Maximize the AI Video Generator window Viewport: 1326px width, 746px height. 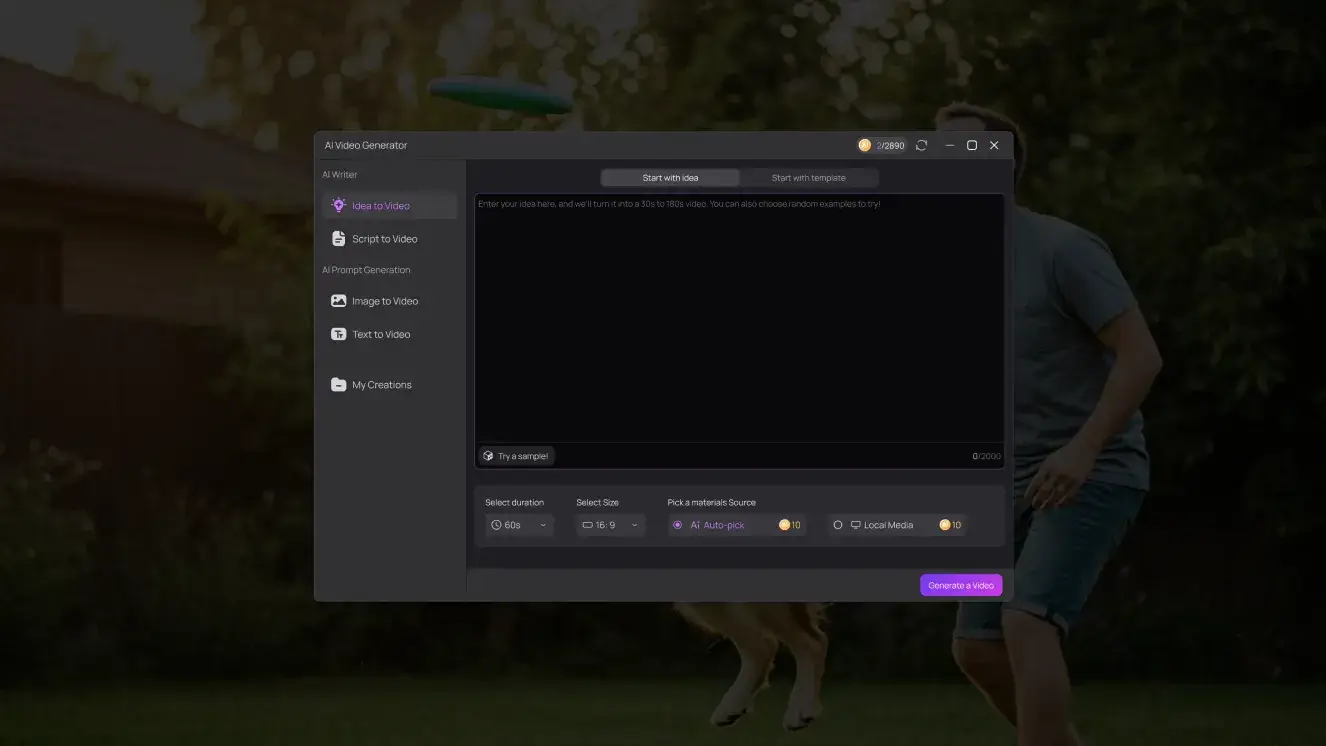coord(971,145)
